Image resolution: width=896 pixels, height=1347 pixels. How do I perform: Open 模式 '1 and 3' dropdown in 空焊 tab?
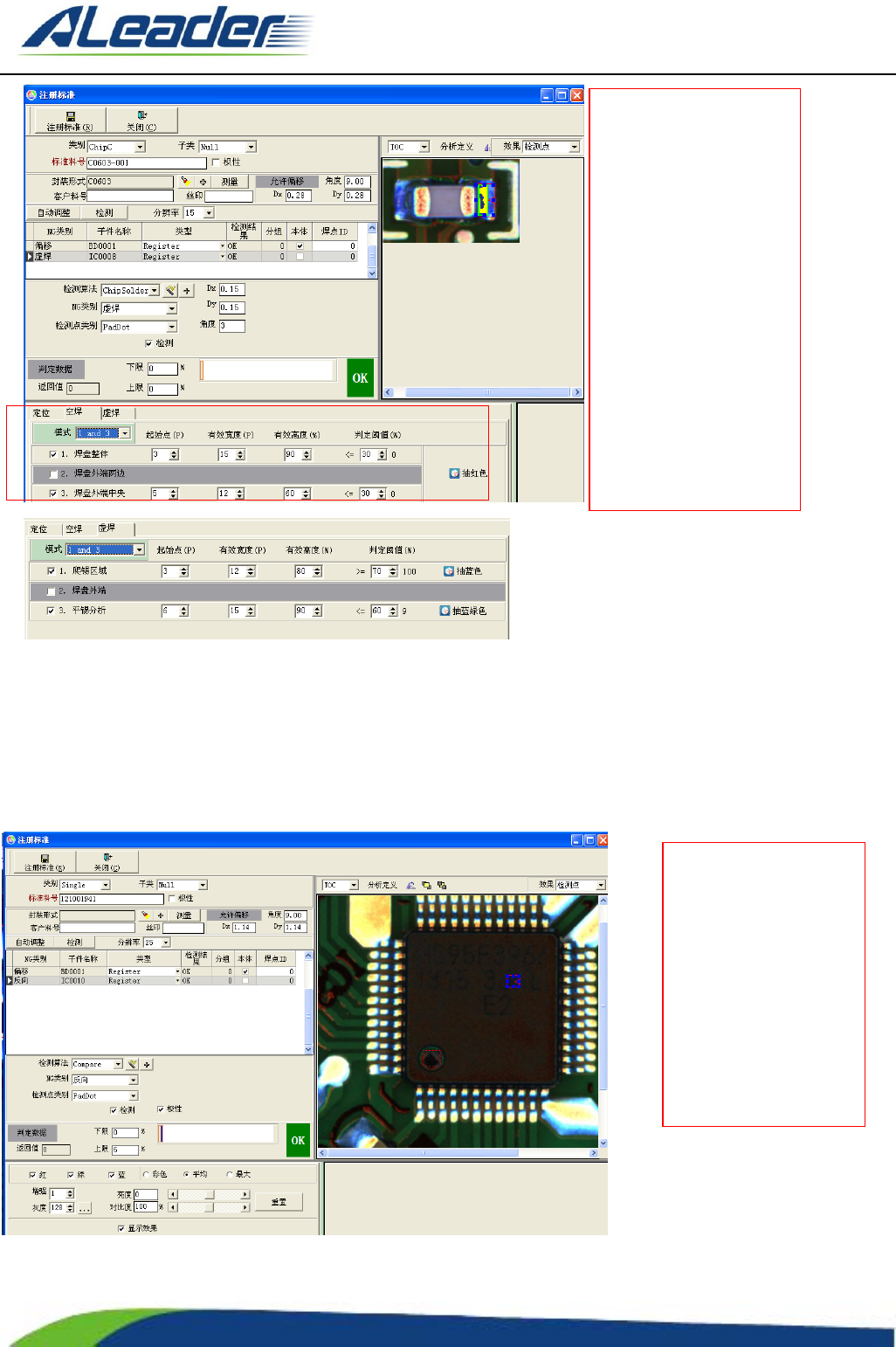pyautogui.click(x=125, y=433)
